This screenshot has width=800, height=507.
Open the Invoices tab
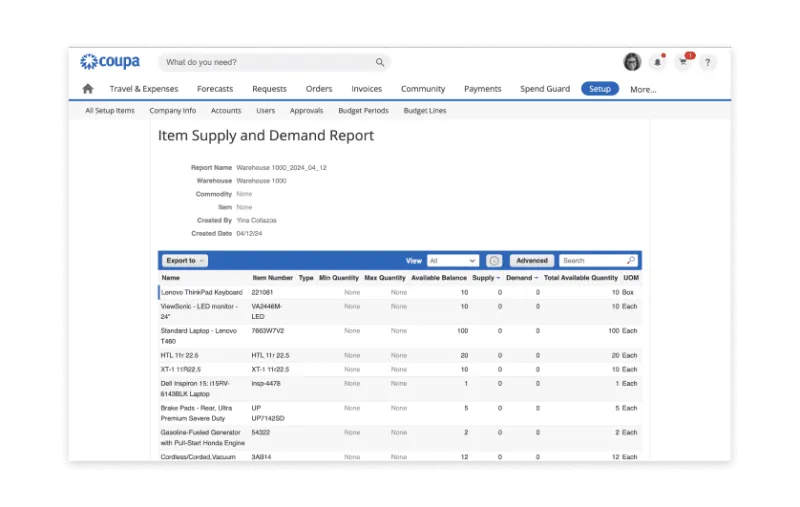click(x=366, y=89)
